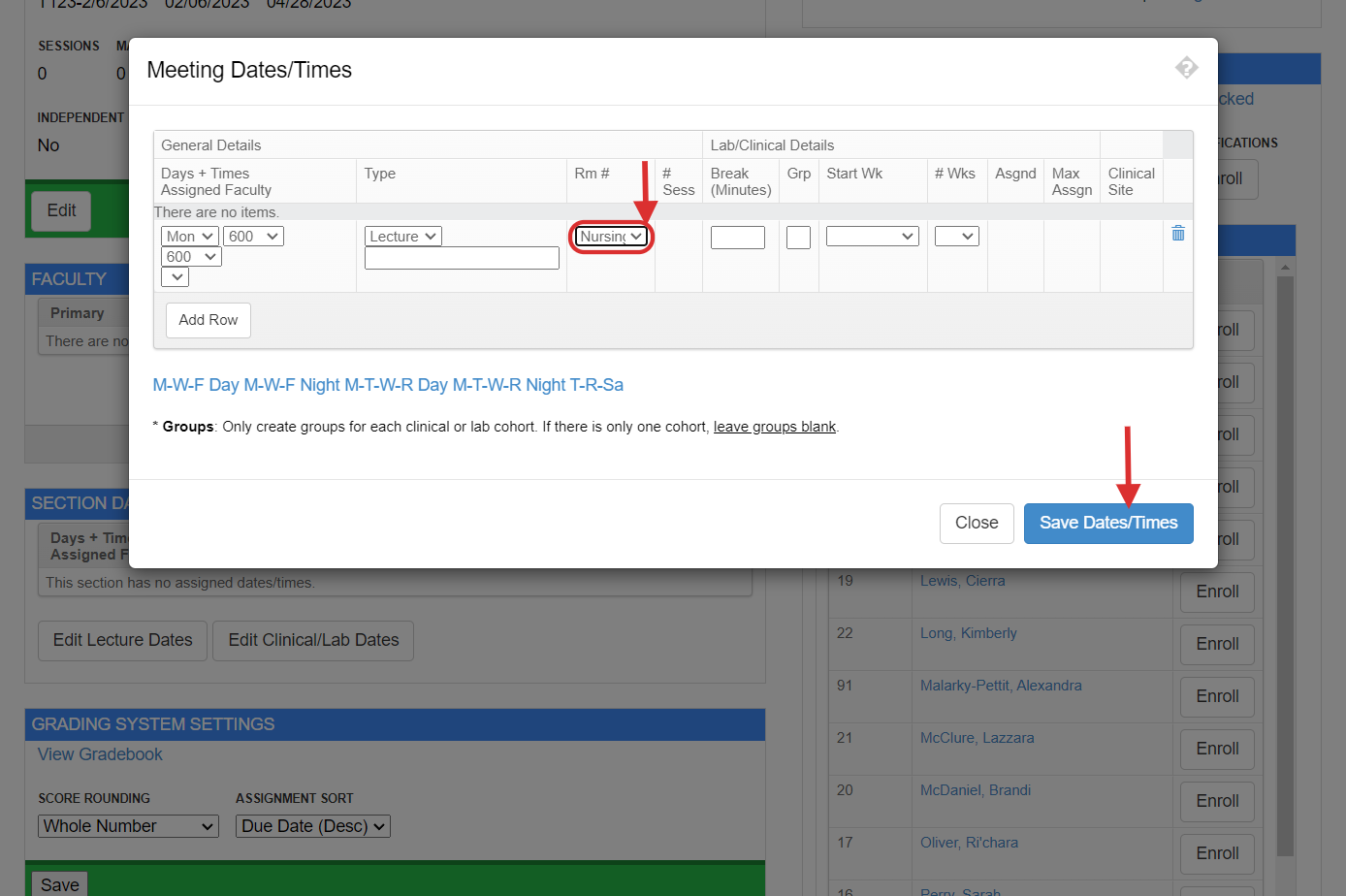1346x896 pixels.
Task: Expand the Lecture type dropdown
Action: [x=403, y=237]
